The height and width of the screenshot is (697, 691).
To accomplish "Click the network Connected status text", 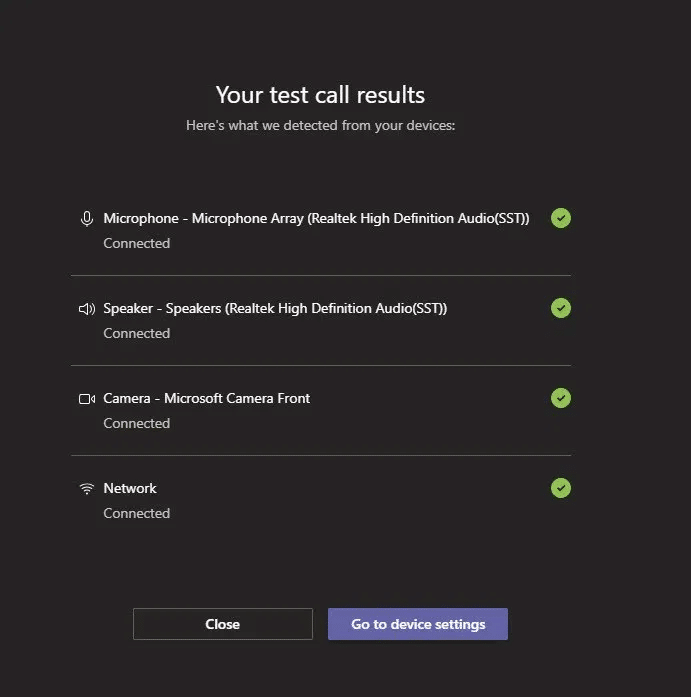I will (137, 513).
